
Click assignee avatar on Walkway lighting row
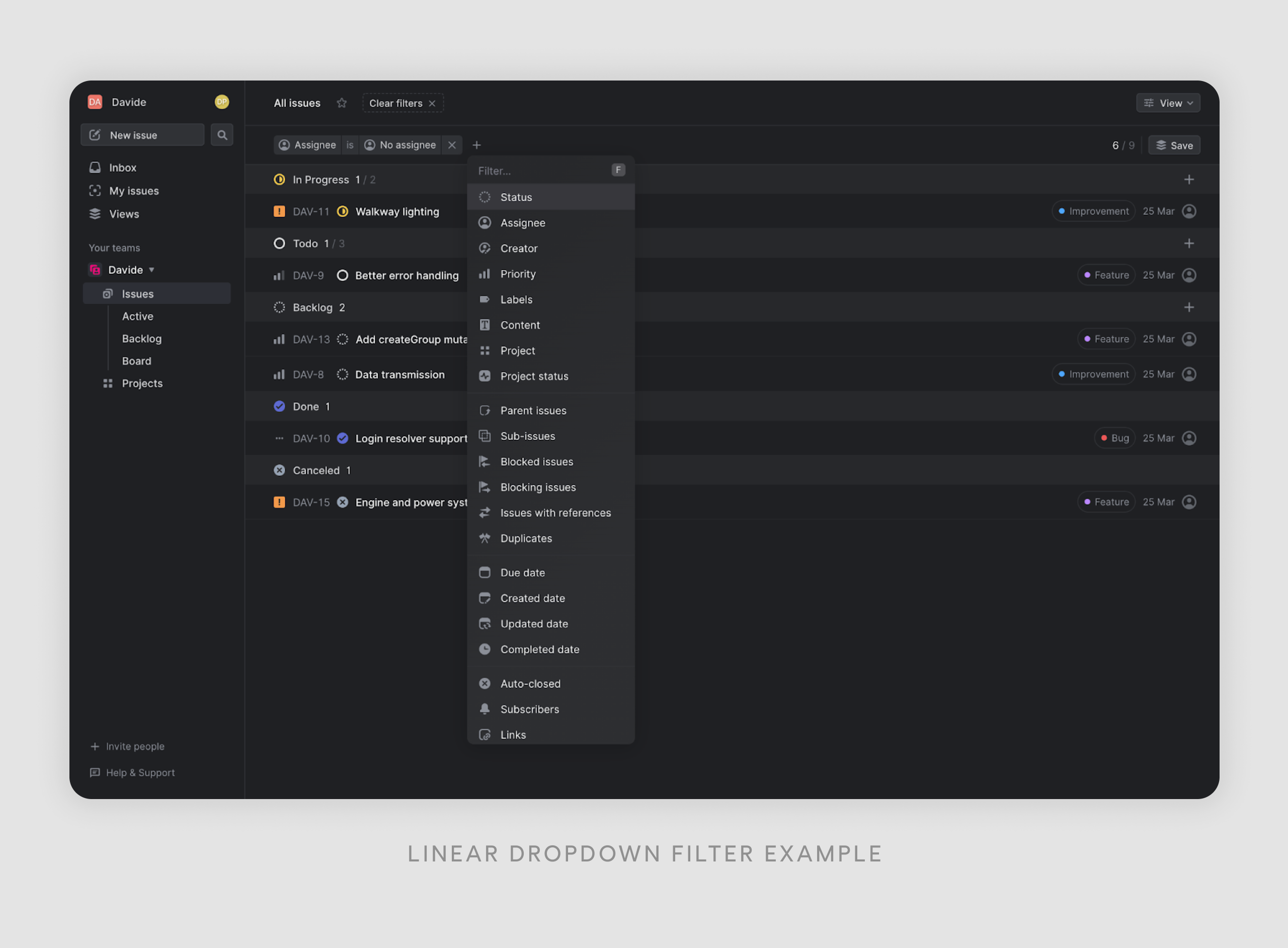[1189, 211]
